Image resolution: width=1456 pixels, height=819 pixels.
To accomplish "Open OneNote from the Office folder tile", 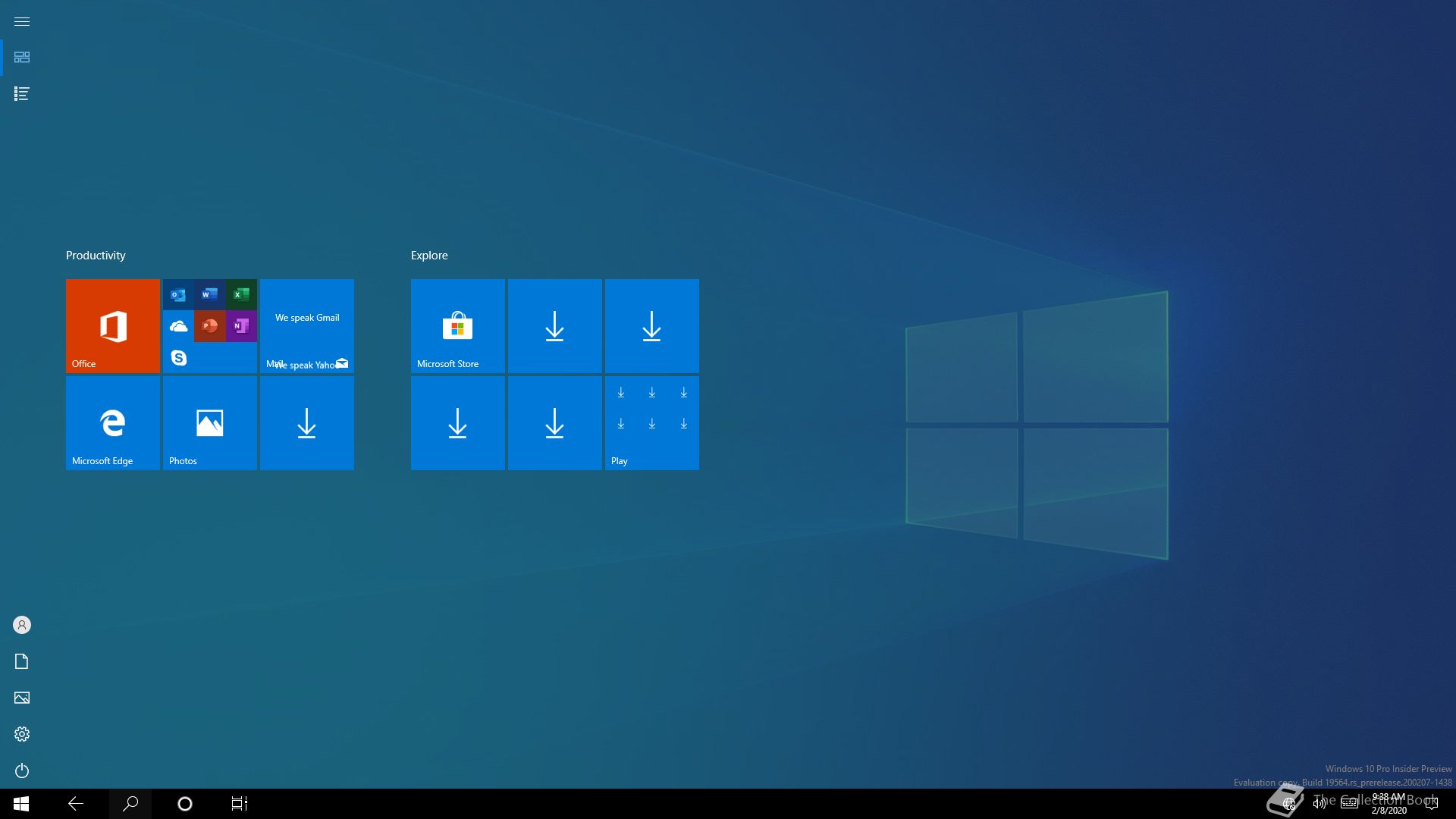I will click(241, 326).
